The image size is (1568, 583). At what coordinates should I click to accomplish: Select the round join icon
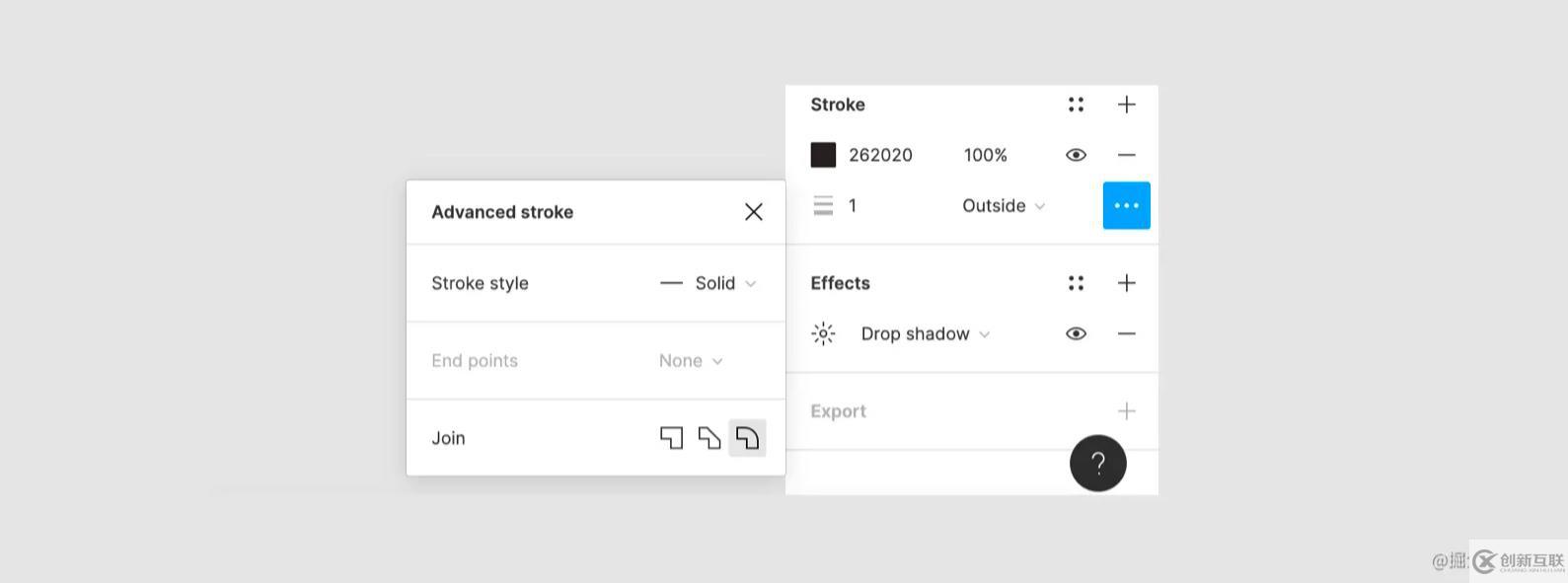(x=747, y=438)
